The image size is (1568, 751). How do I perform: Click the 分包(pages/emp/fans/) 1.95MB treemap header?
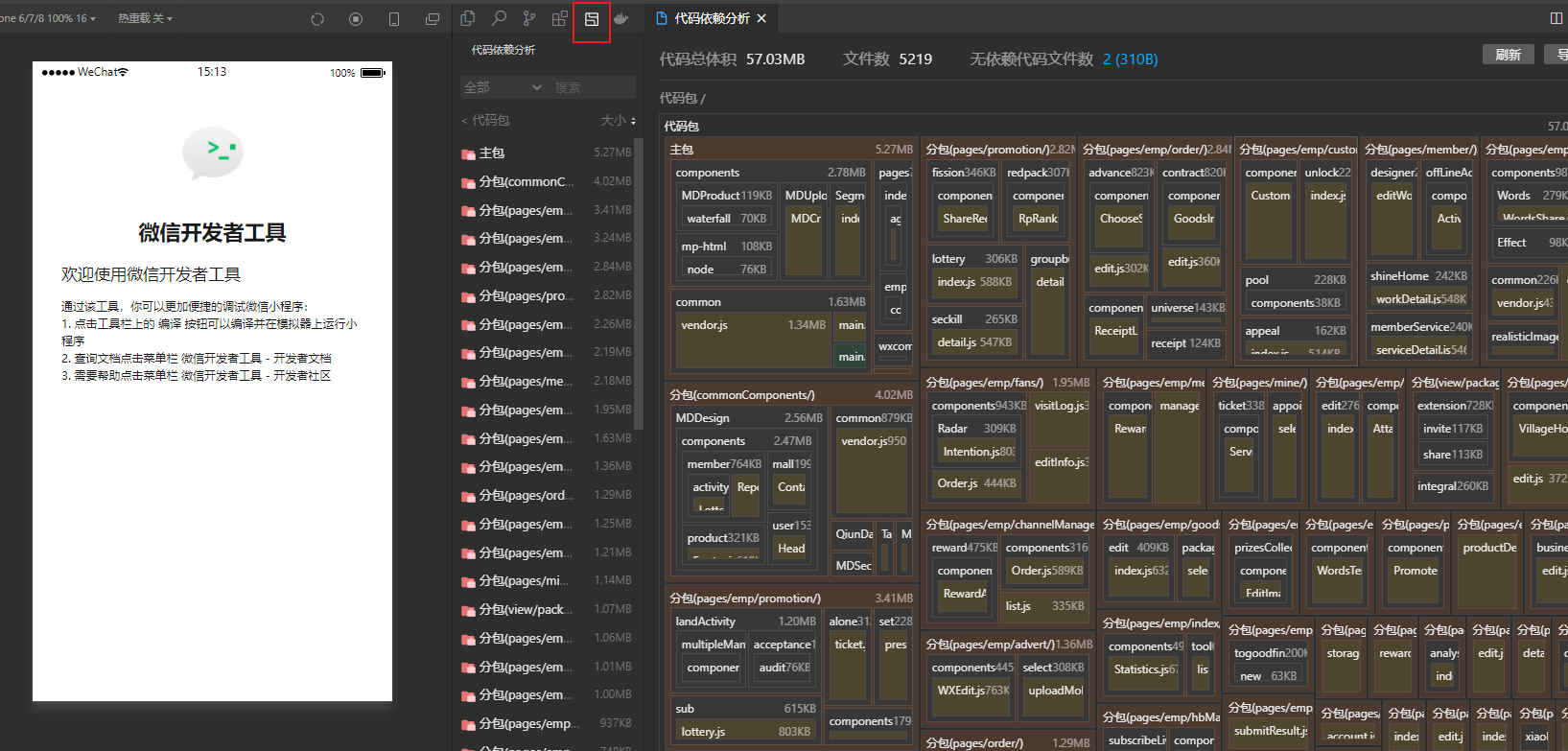[x=1007, y=383]
